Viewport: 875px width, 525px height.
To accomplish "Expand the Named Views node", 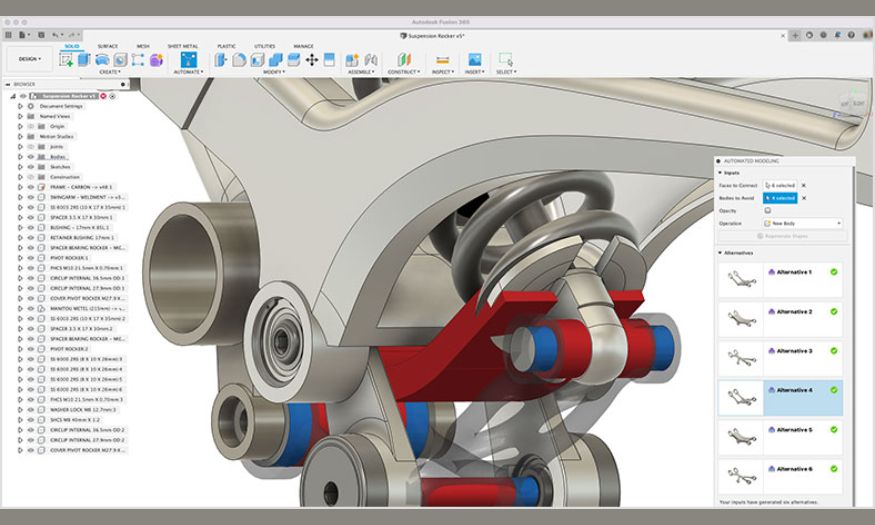I will (x=20, y=116).
